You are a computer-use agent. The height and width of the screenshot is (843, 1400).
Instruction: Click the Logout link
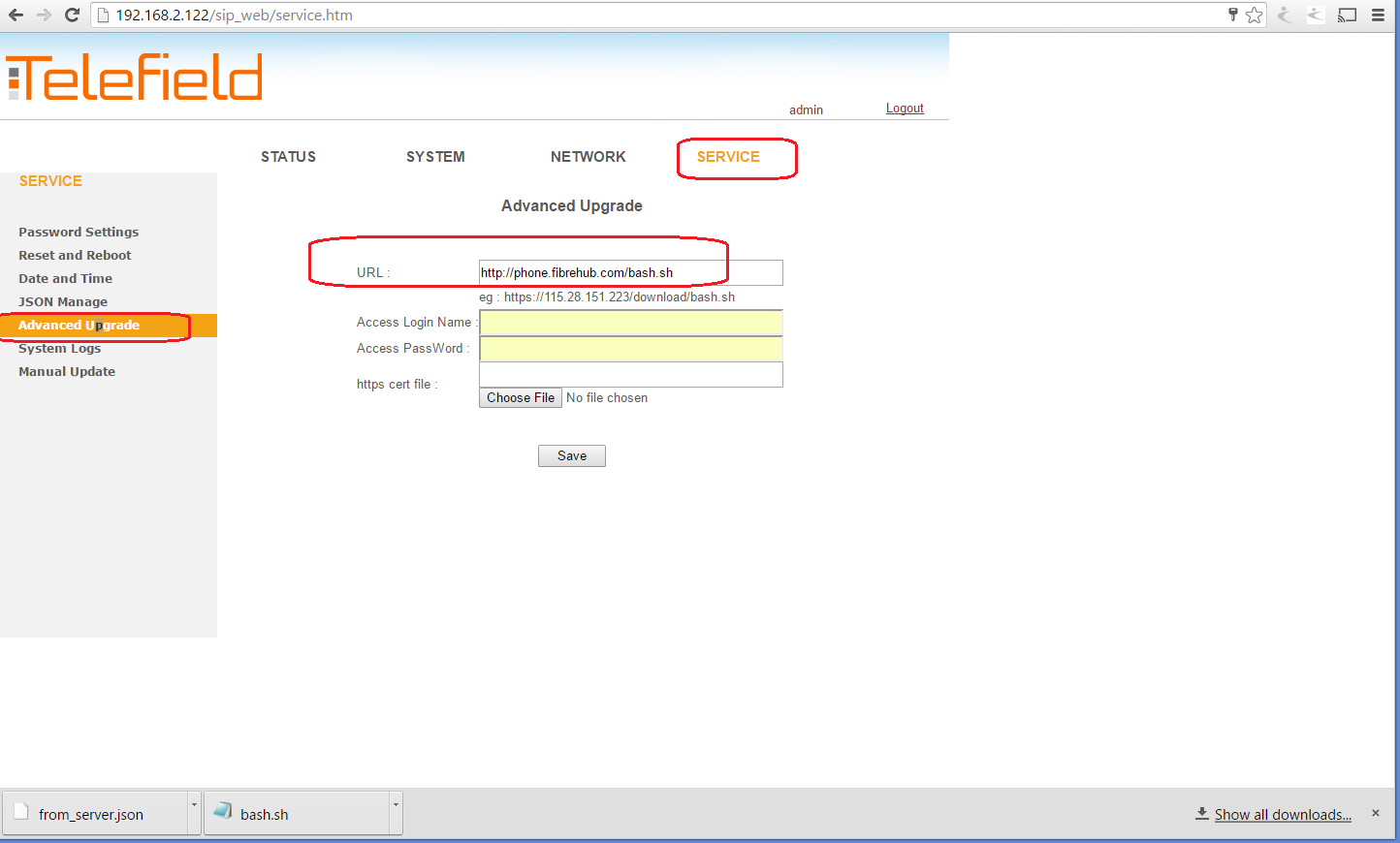pyautogui.click(x=904, y=109)
